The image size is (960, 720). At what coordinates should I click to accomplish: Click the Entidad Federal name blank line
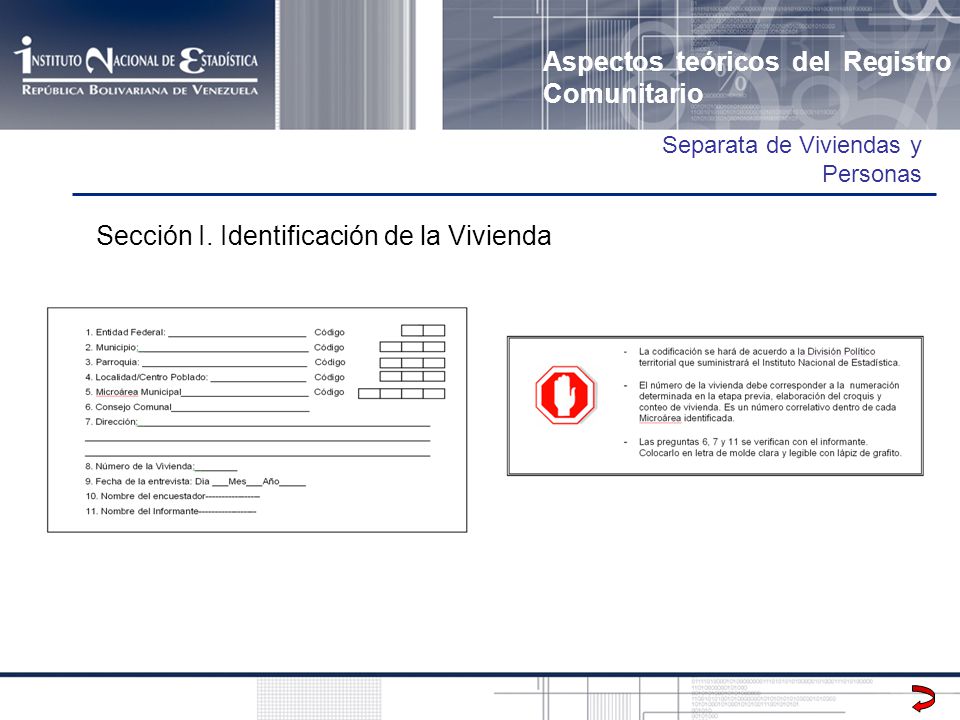pyautogui.click(x=237, y=333)
